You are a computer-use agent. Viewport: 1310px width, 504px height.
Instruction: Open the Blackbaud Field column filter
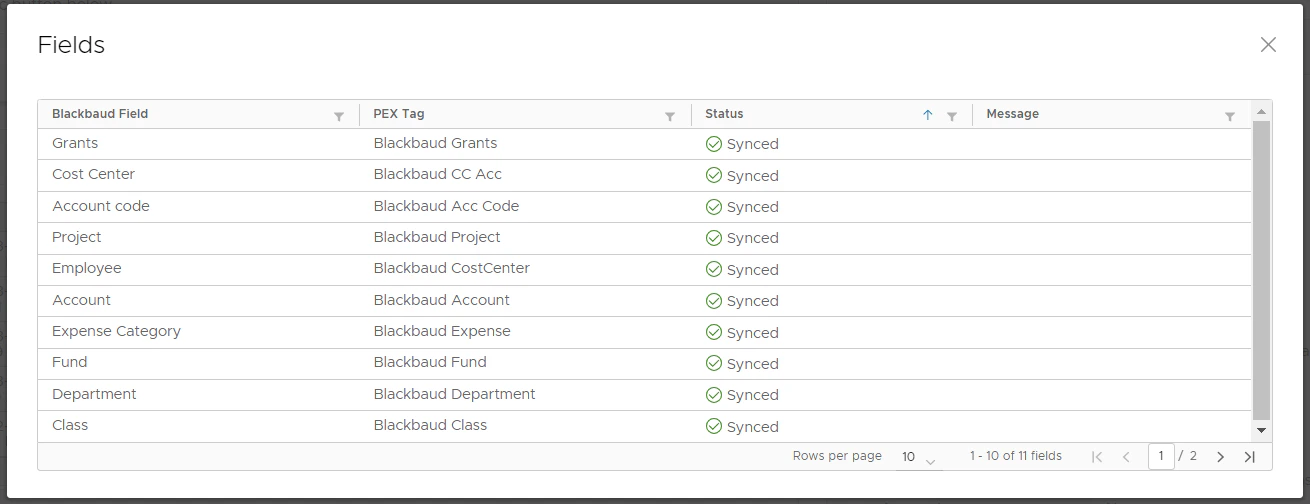(339, 116)
